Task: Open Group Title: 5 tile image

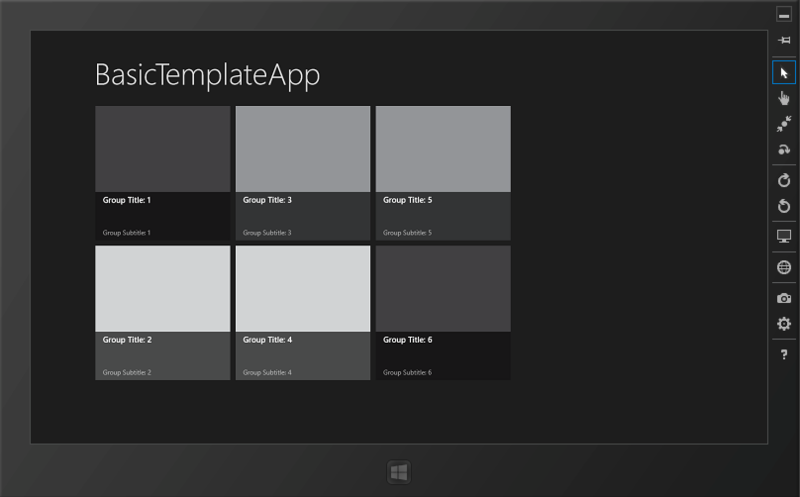Action: pyautogui.click(x=443, y=149)
